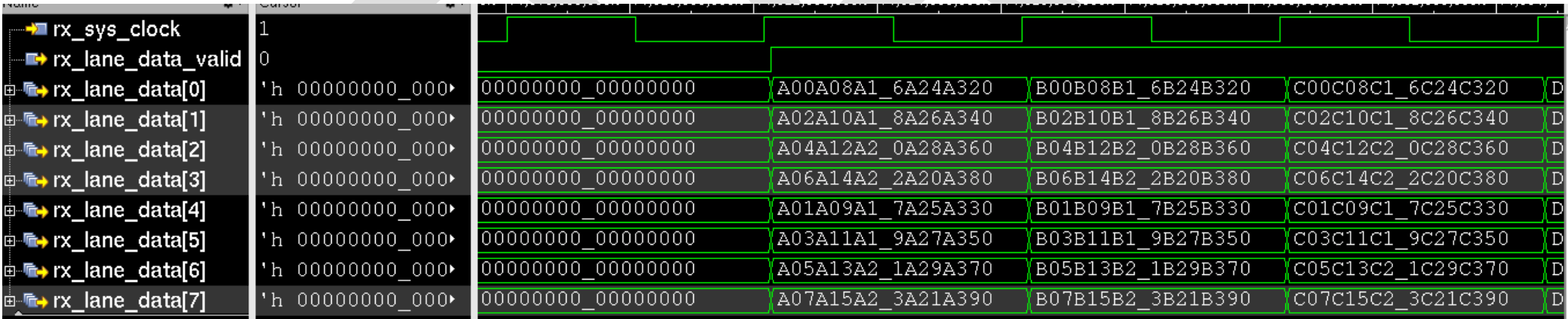1568x319 pixels.
Task: Click waveform value B05B13B2_1B29B370
Action: click(1143, 269)
